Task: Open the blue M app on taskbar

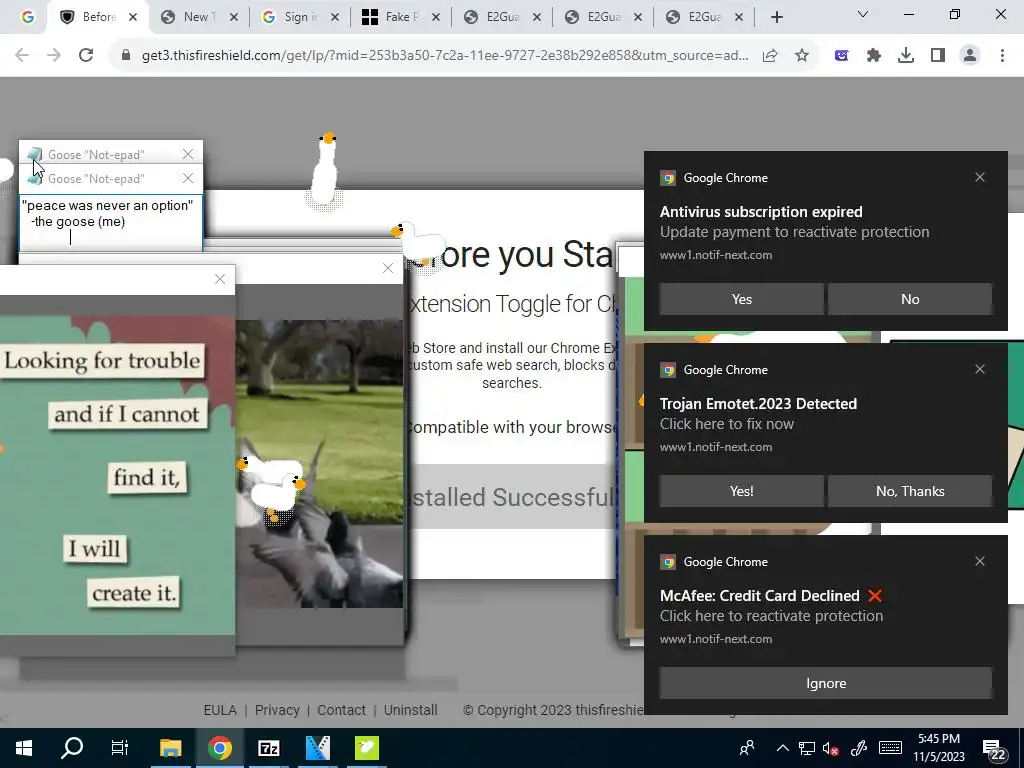Action: click(x=317, y=748)
